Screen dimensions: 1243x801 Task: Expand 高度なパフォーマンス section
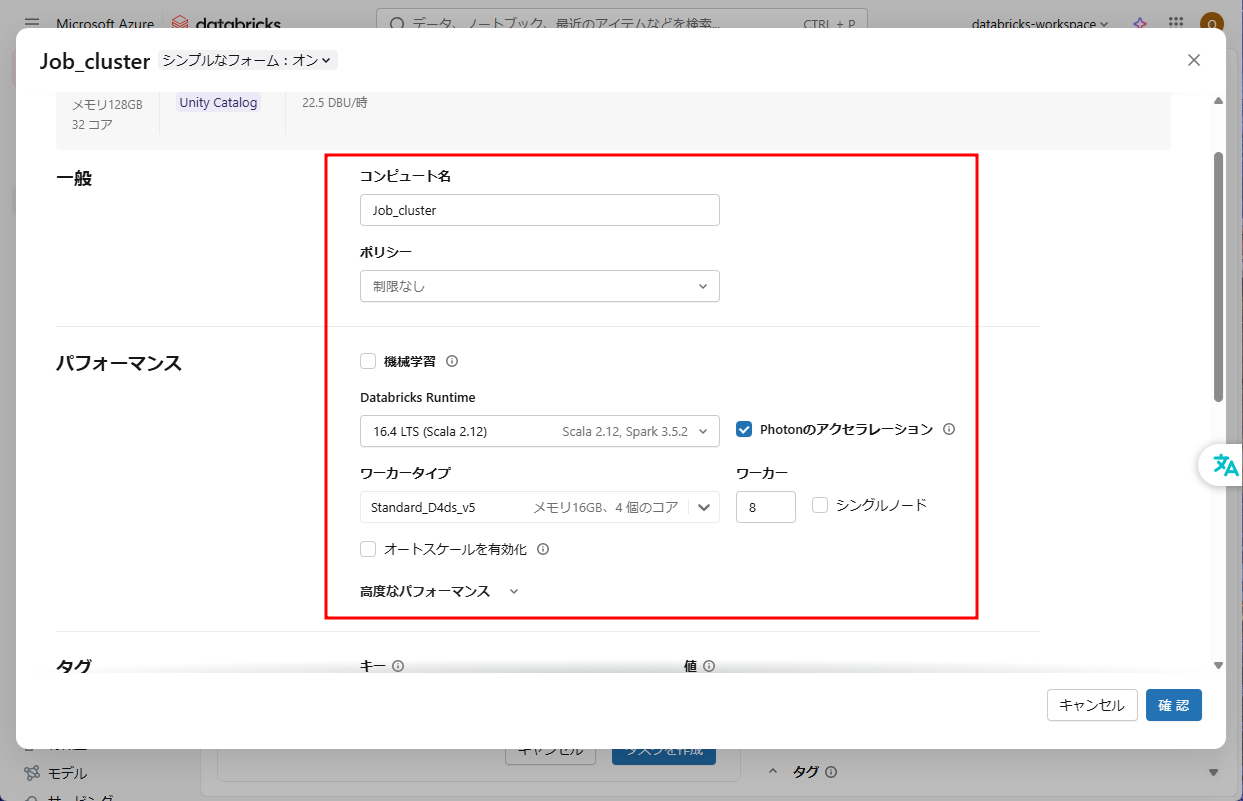[x=440, y=591]
